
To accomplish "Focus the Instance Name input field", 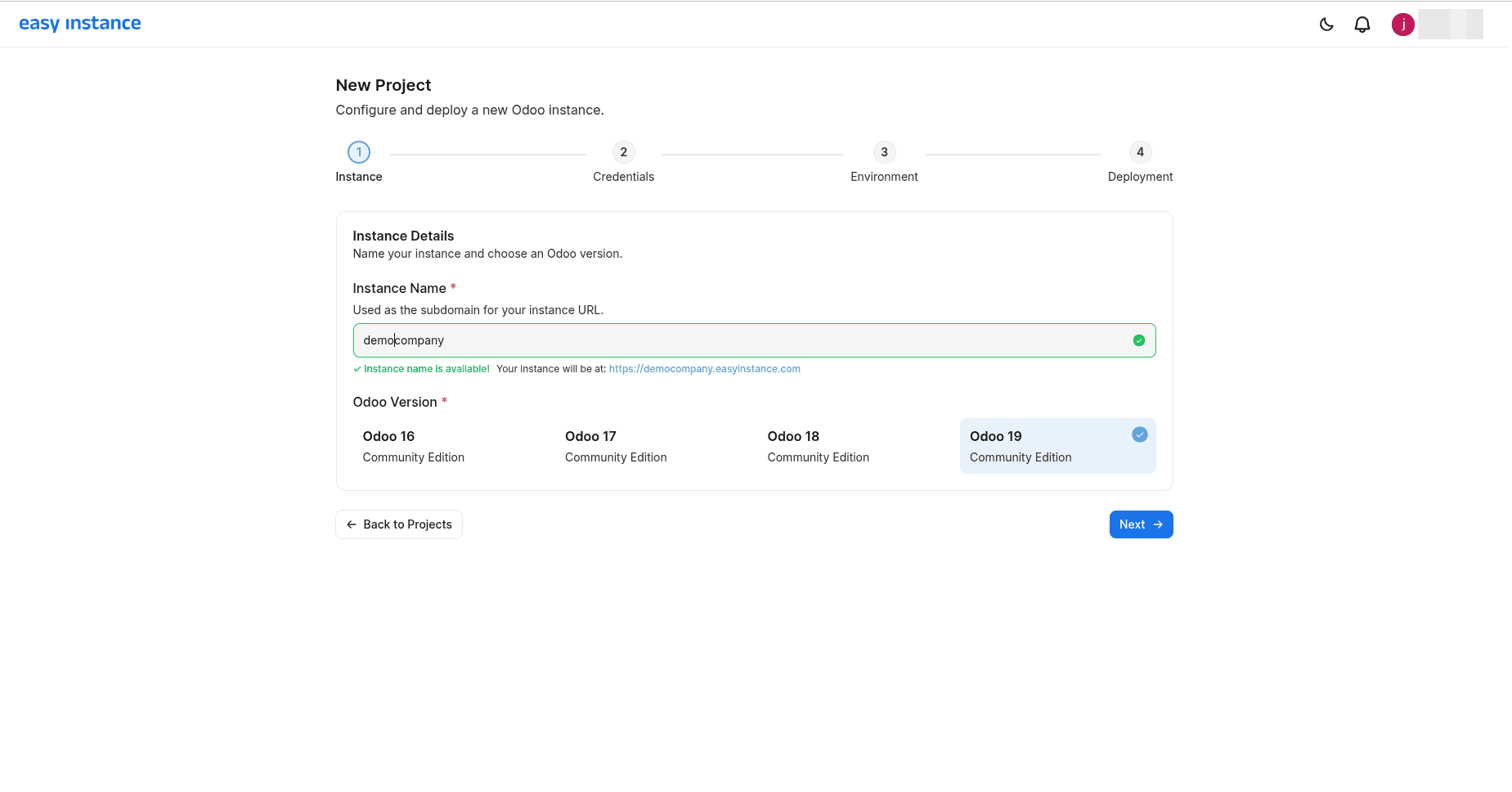I will click(x=754, y=340).
